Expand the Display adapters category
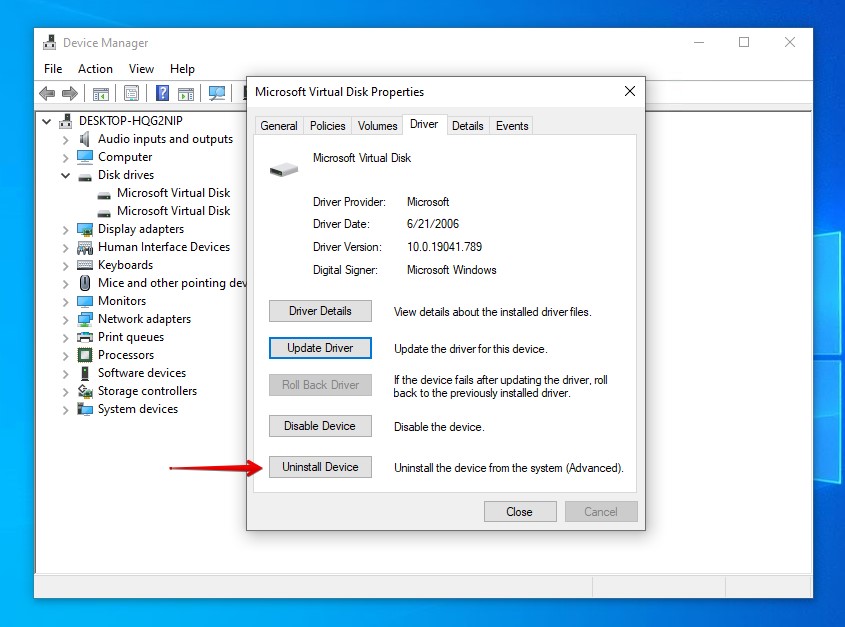This screenshot has width=845, height=627. (65, 230)
